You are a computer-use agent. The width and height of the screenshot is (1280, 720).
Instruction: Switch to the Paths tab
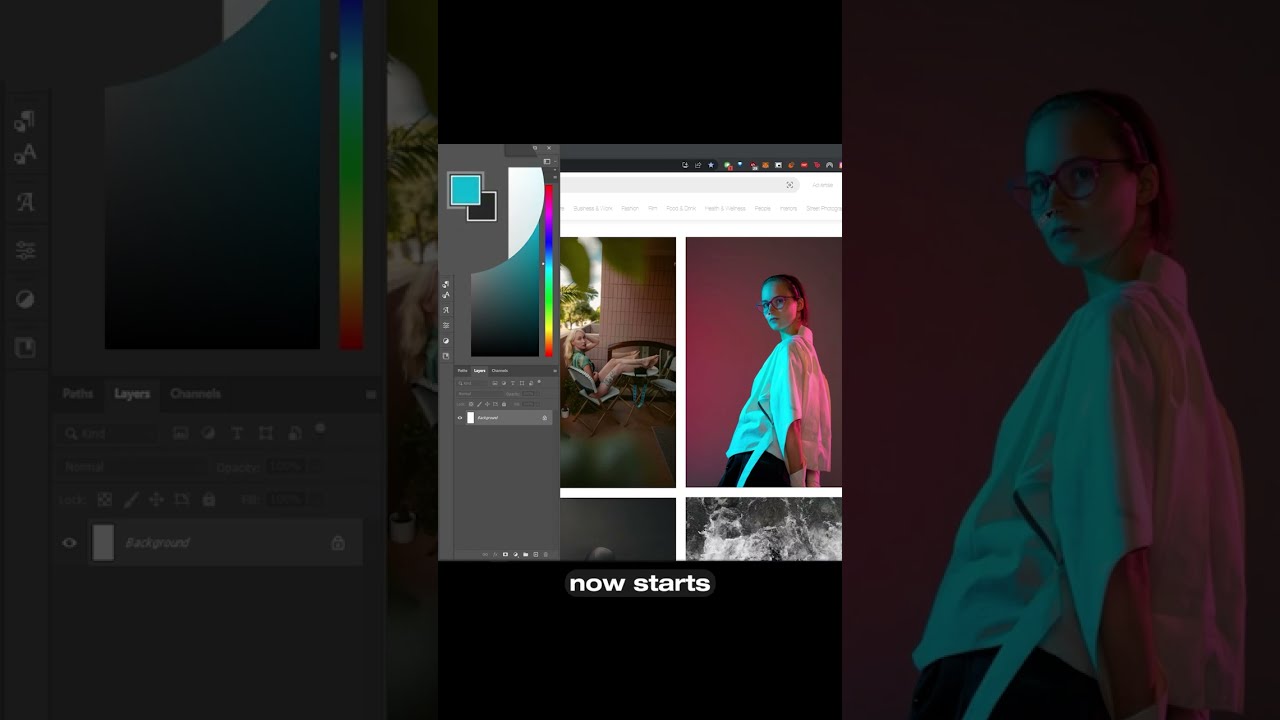462,371
